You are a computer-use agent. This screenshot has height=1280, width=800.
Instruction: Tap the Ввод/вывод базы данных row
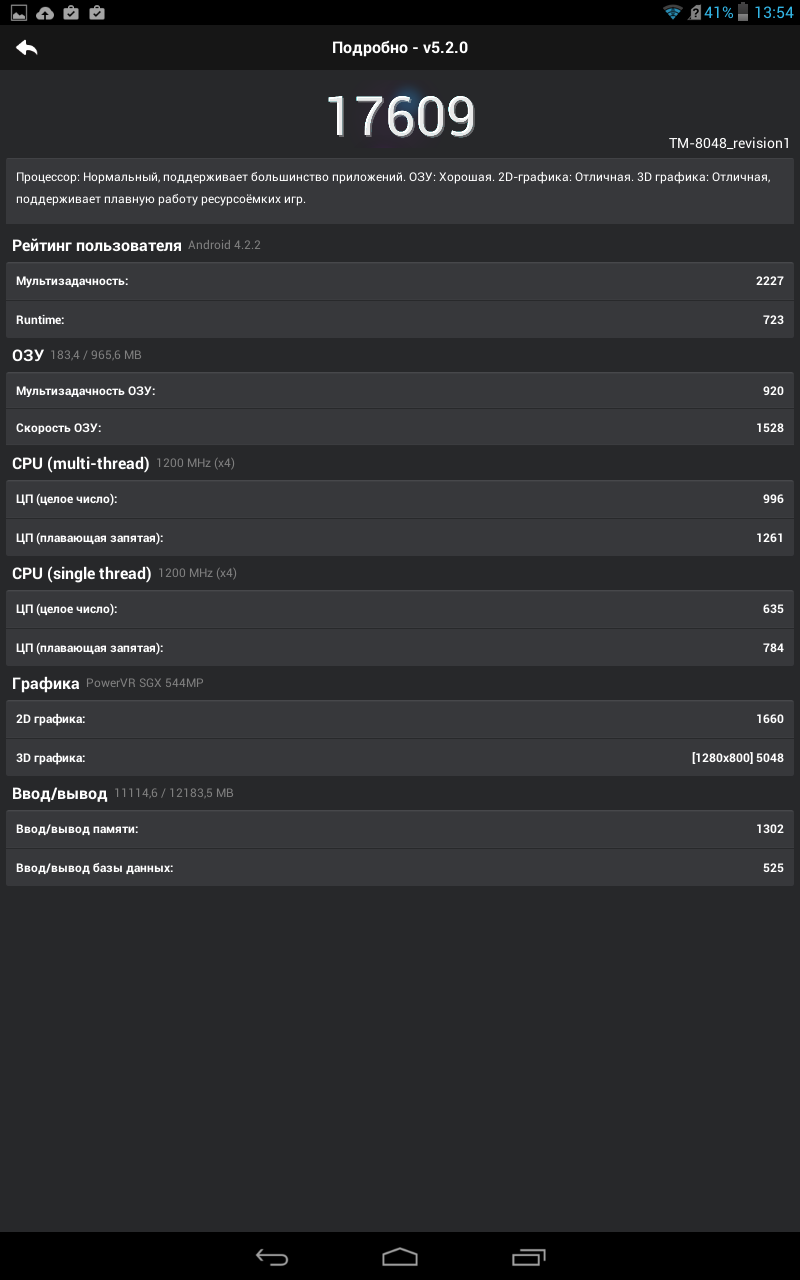[x=400, y=868]
